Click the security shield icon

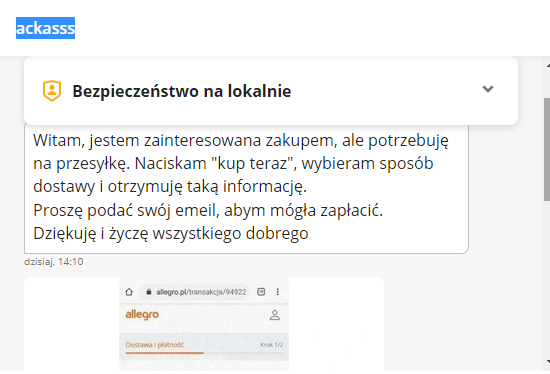(x=52, y=91)
